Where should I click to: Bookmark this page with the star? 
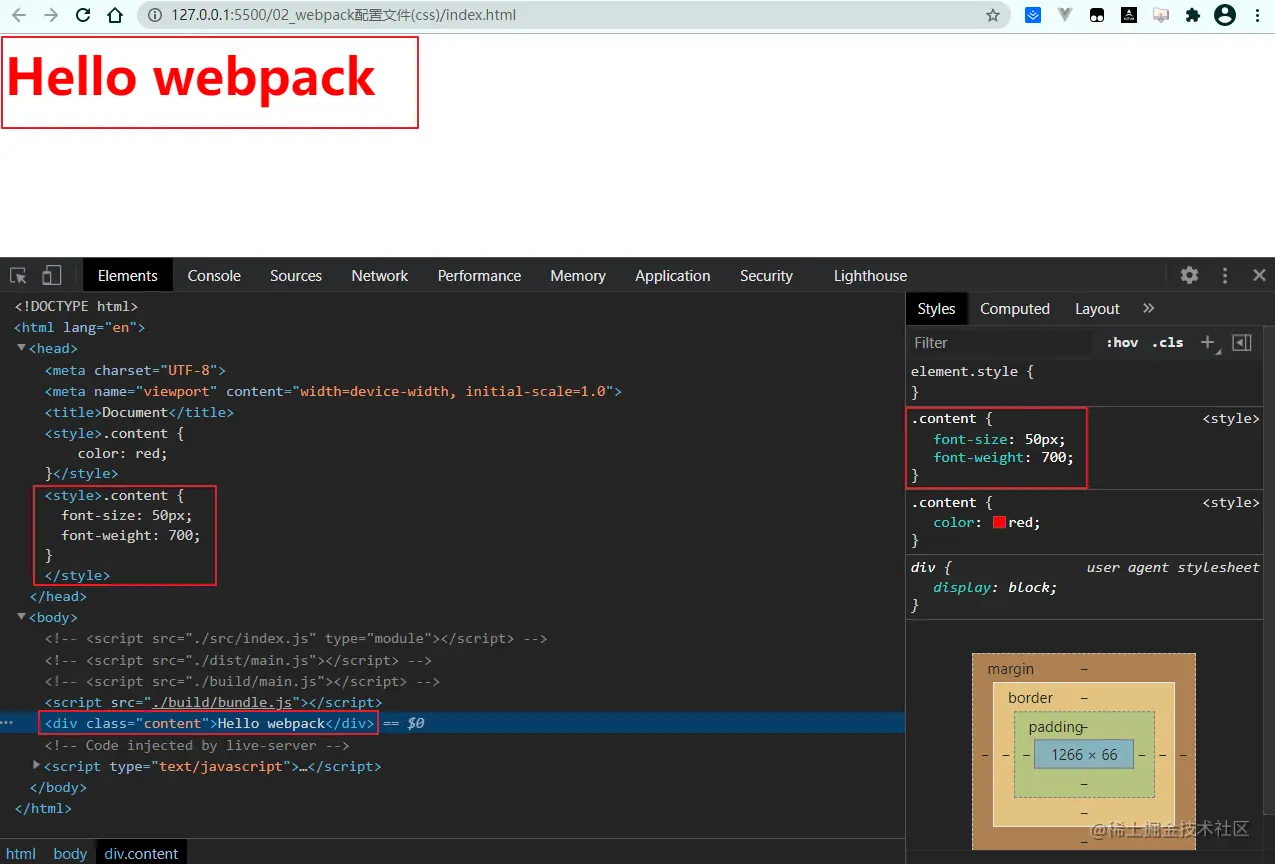tap(993, 15)
